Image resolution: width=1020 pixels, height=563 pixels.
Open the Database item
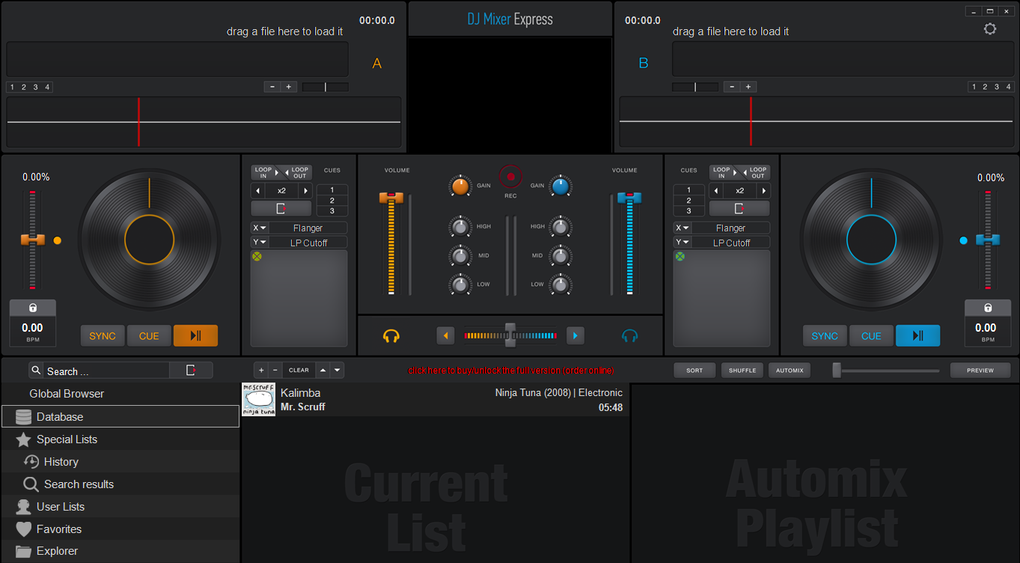[120, 417]
